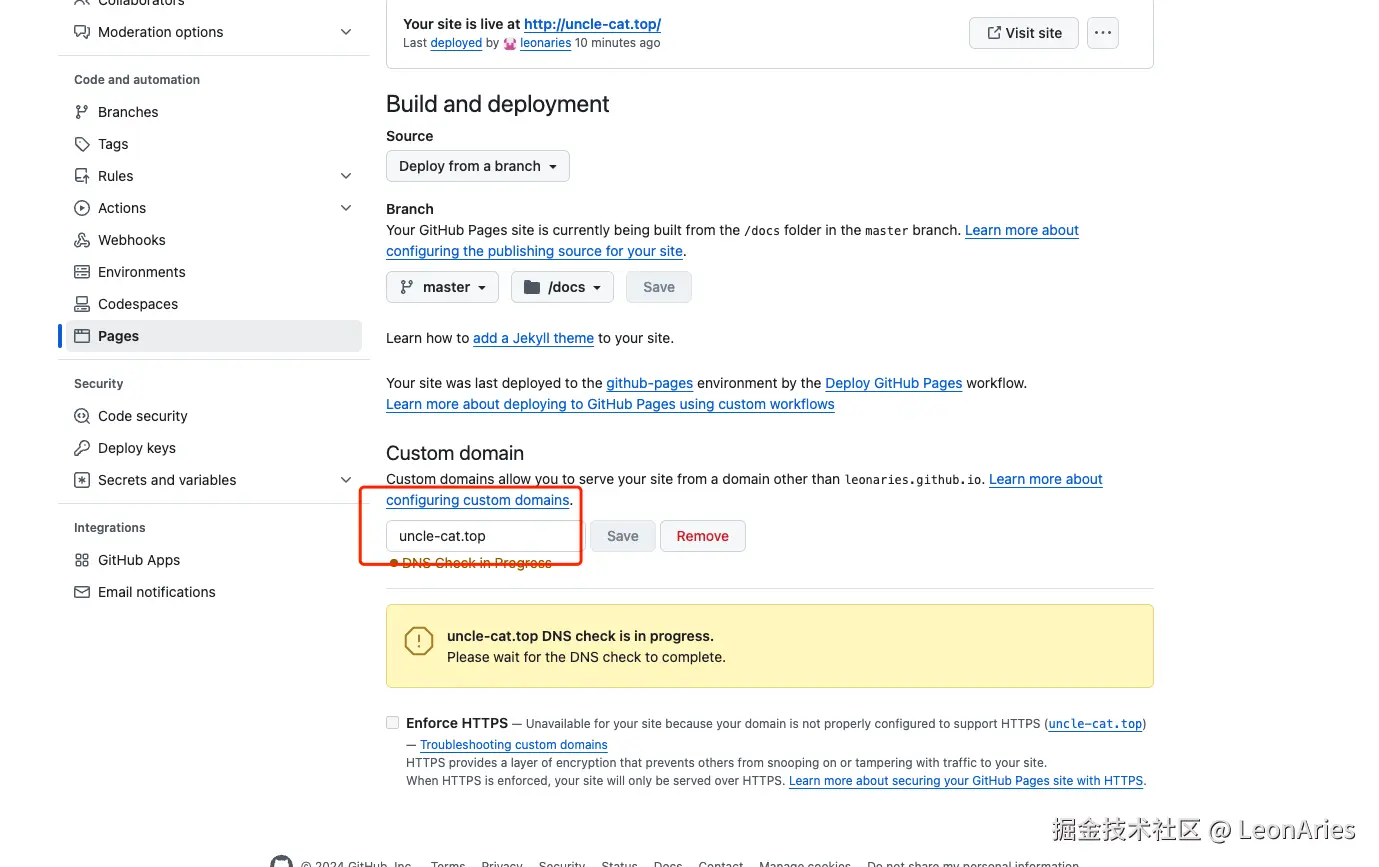Click the Rules icon in sidebar
The height and width of the screenshot is (867, 1379).
pos(82,176)
